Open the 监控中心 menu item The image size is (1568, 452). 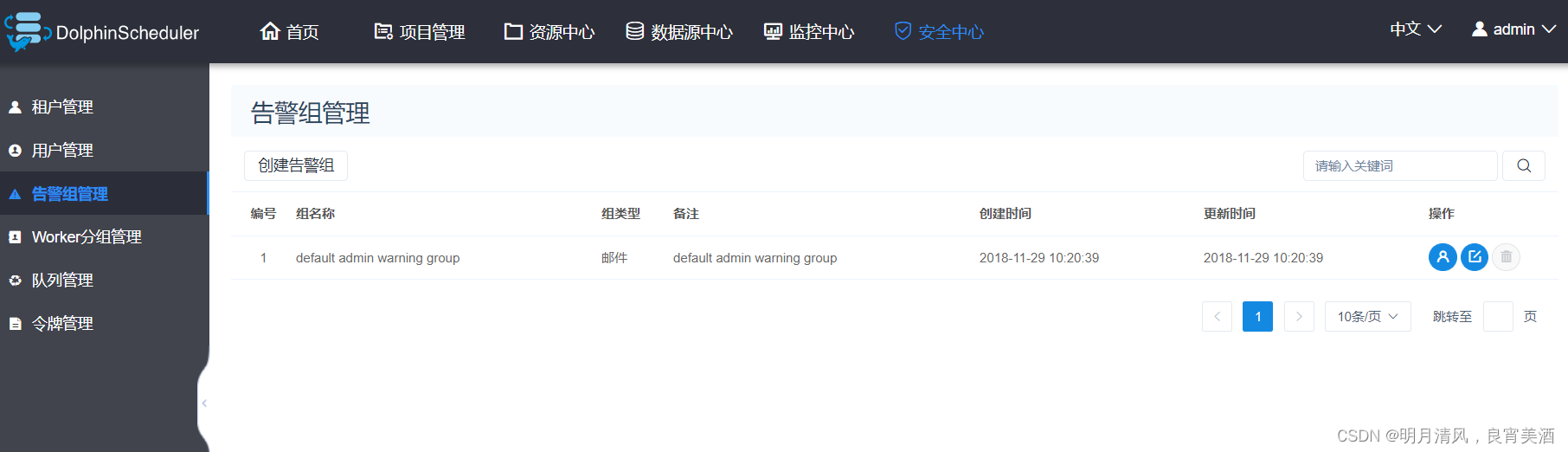[x=809, y=31]
